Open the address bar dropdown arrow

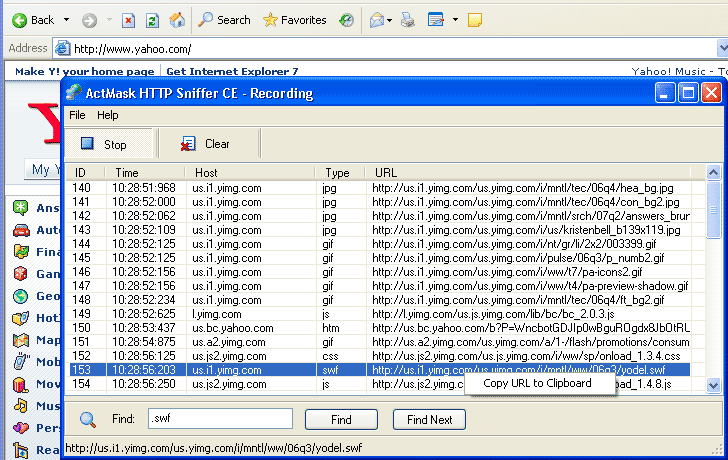point(722,48)
